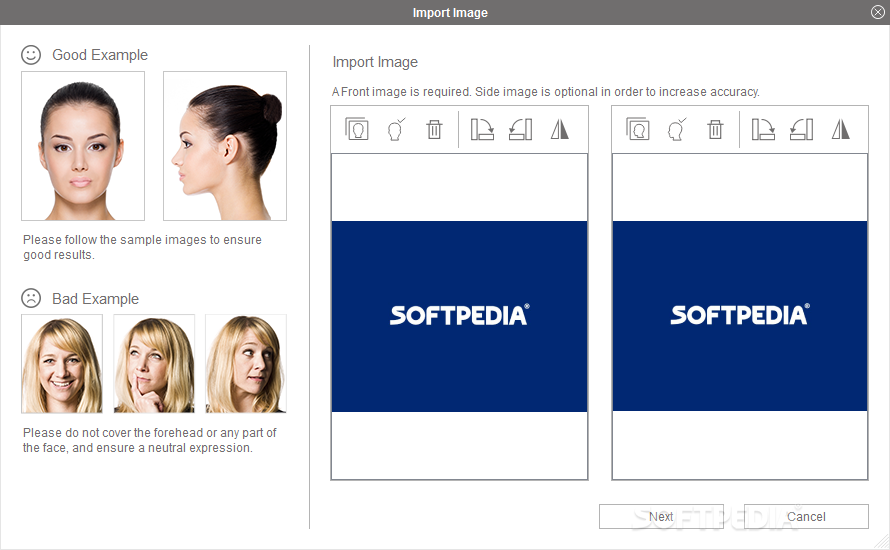The height and width of the screenshot is (550, 890).
Task: Load front image icon in front panel toolbar
Action: [x=356, y=129]
